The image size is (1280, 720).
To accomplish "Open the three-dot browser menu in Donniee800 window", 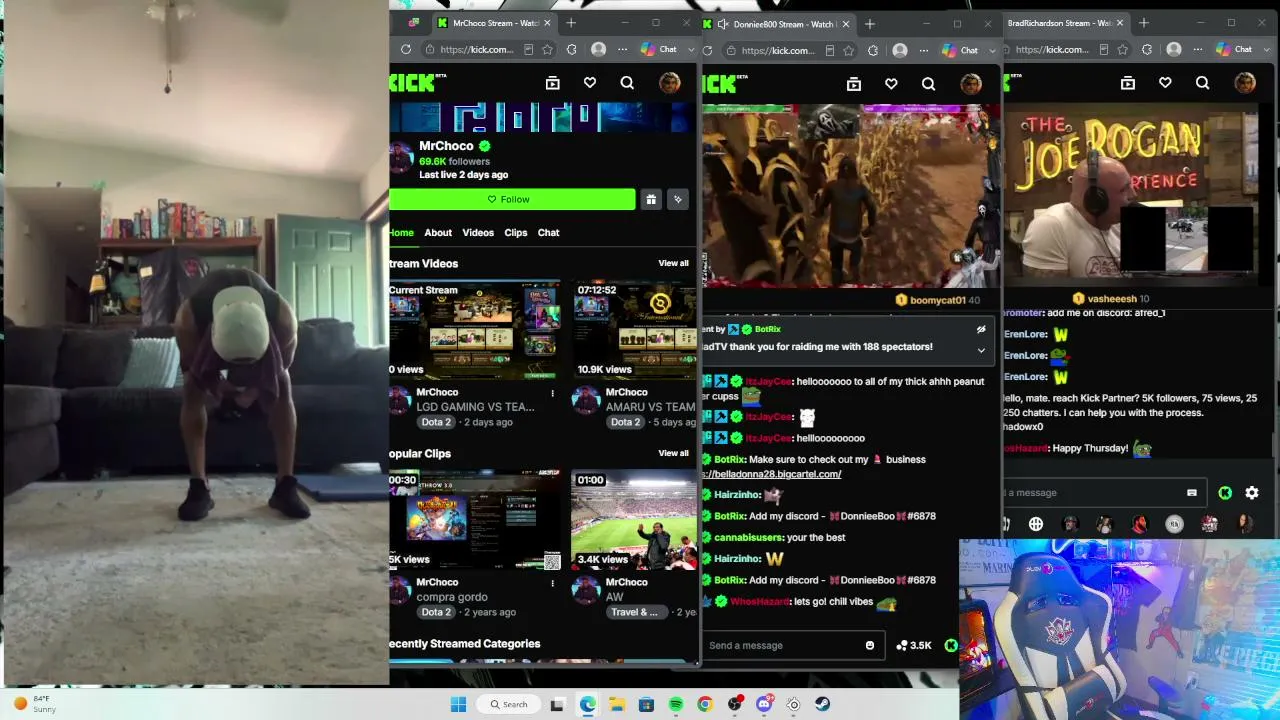I will coord(924,50).
